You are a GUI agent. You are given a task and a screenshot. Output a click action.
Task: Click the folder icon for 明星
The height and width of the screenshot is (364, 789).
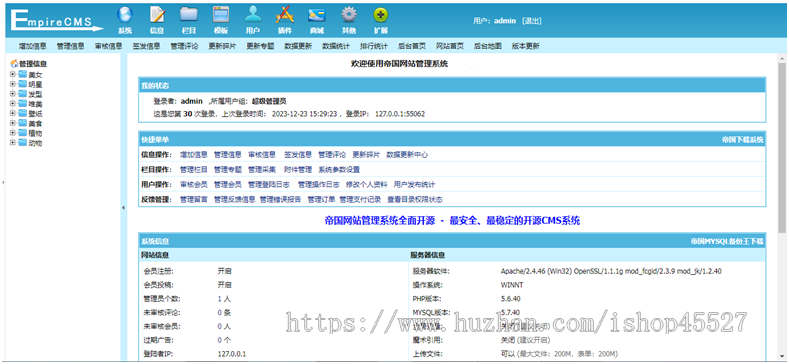pos(23,84)
